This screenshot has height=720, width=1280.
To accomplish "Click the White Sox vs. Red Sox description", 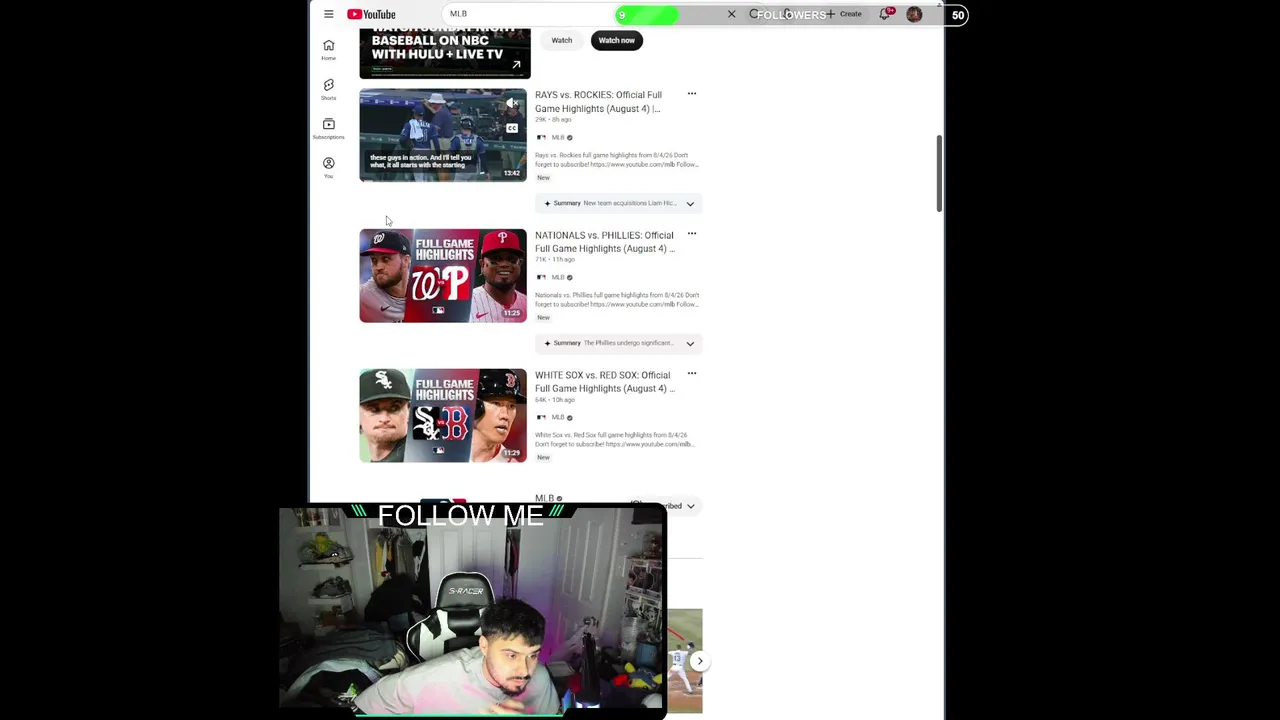I will coord(614,440).
